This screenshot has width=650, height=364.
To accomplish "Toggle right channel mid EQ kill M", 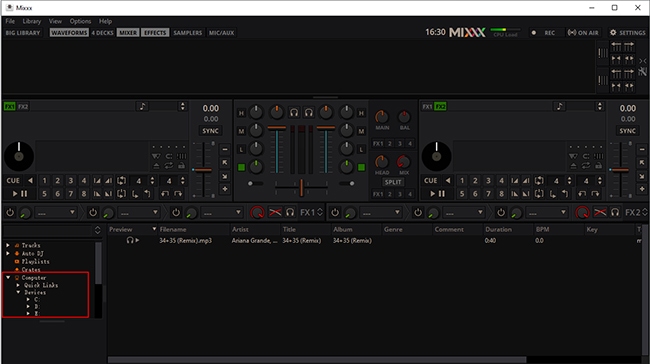I will (361, 131).
